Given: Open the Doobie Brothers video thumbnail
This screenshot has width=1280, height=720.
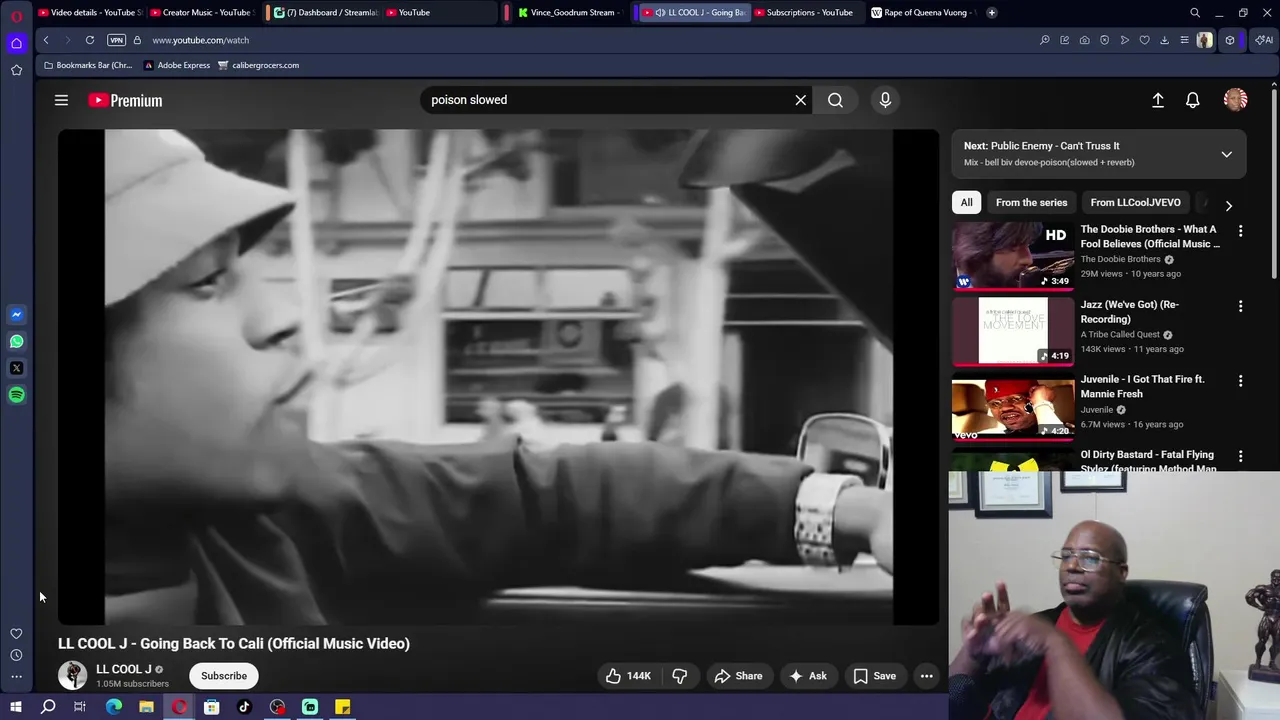Looking at the screenshot, I should click(x=1013, y=256).
